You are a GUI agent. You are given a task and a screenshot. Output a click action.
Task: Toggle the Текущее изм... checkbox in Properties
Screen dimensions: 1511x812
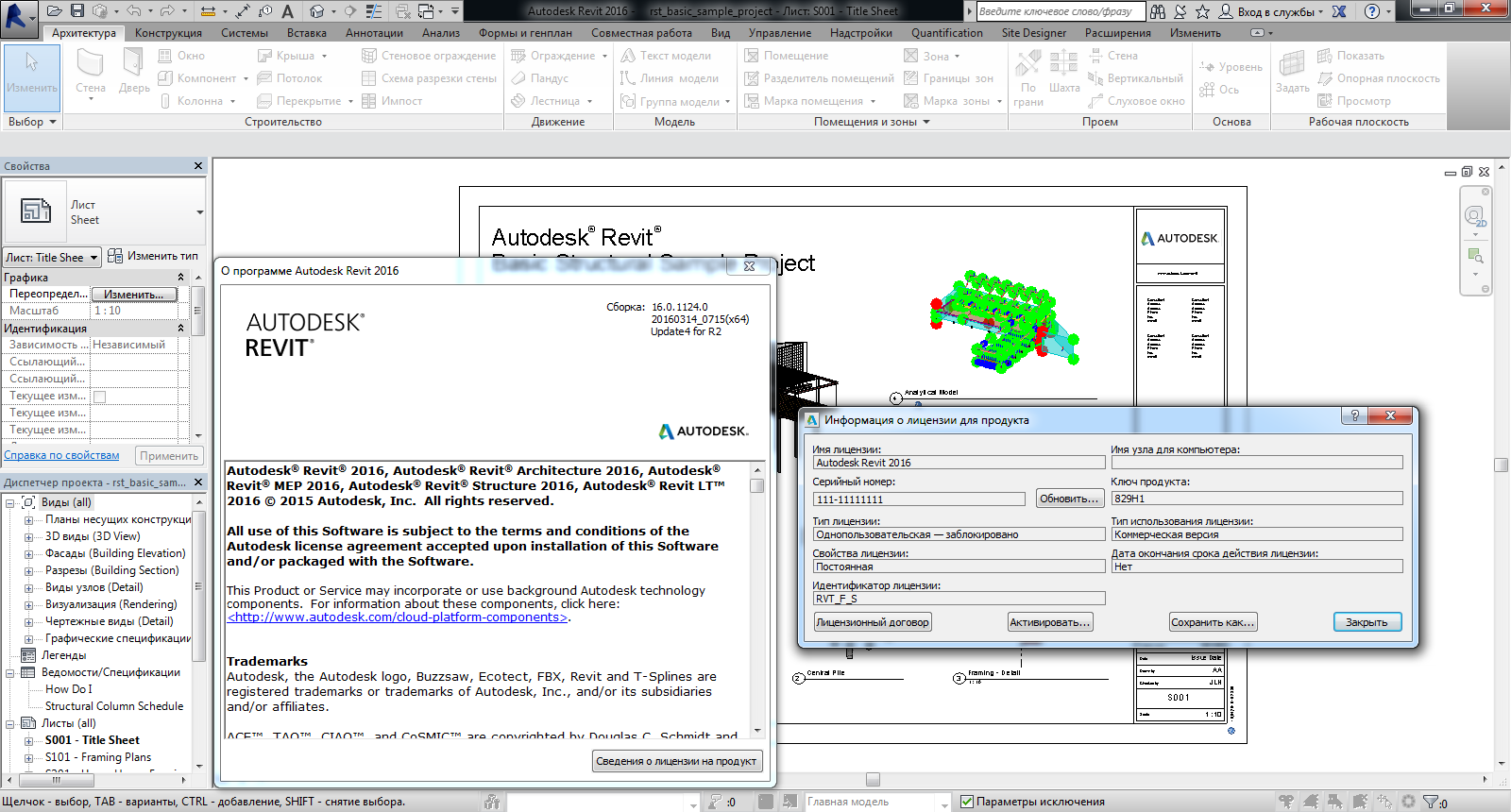pos(99,397)
